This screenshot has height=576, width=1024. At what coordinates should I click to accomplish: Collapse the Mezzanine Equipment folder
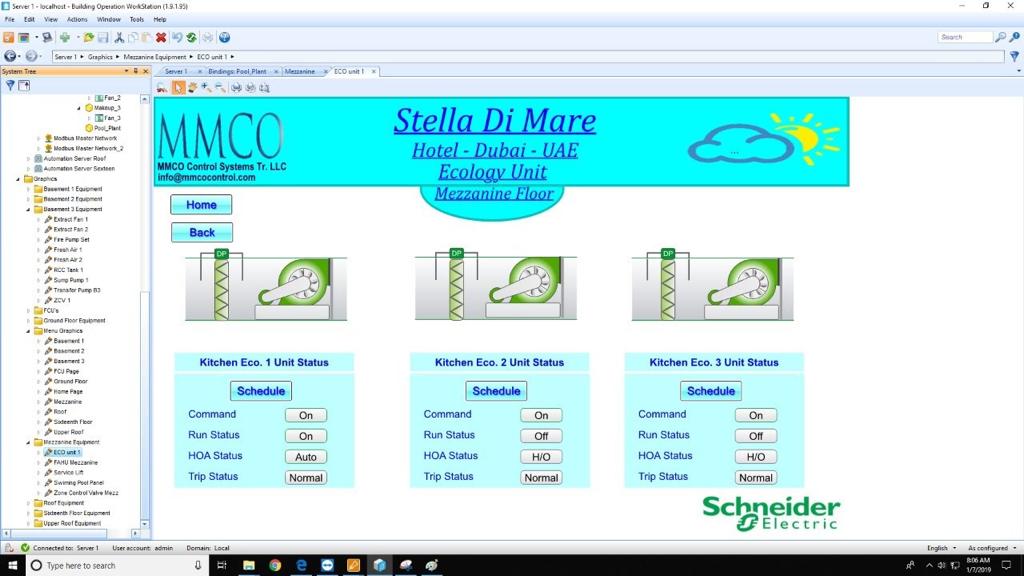coord(29,443)
